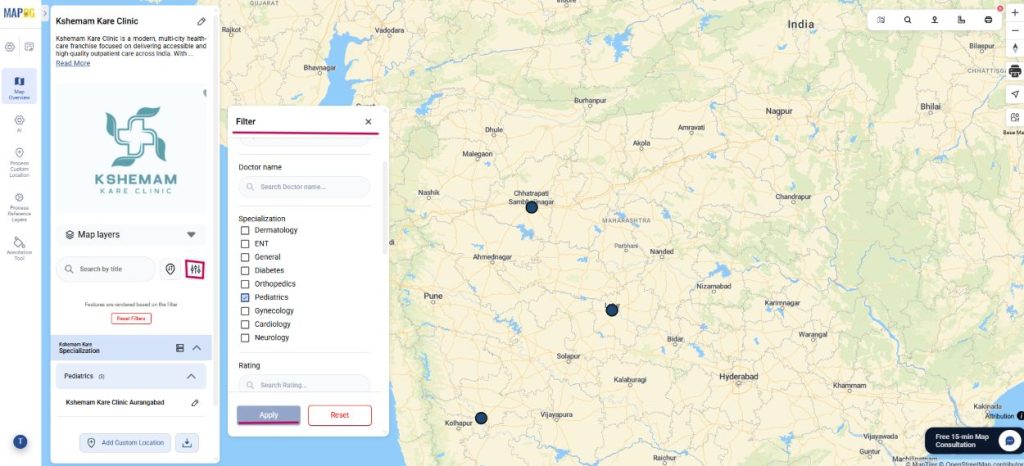Expand the Map layers dropdown

pos(191,235)
